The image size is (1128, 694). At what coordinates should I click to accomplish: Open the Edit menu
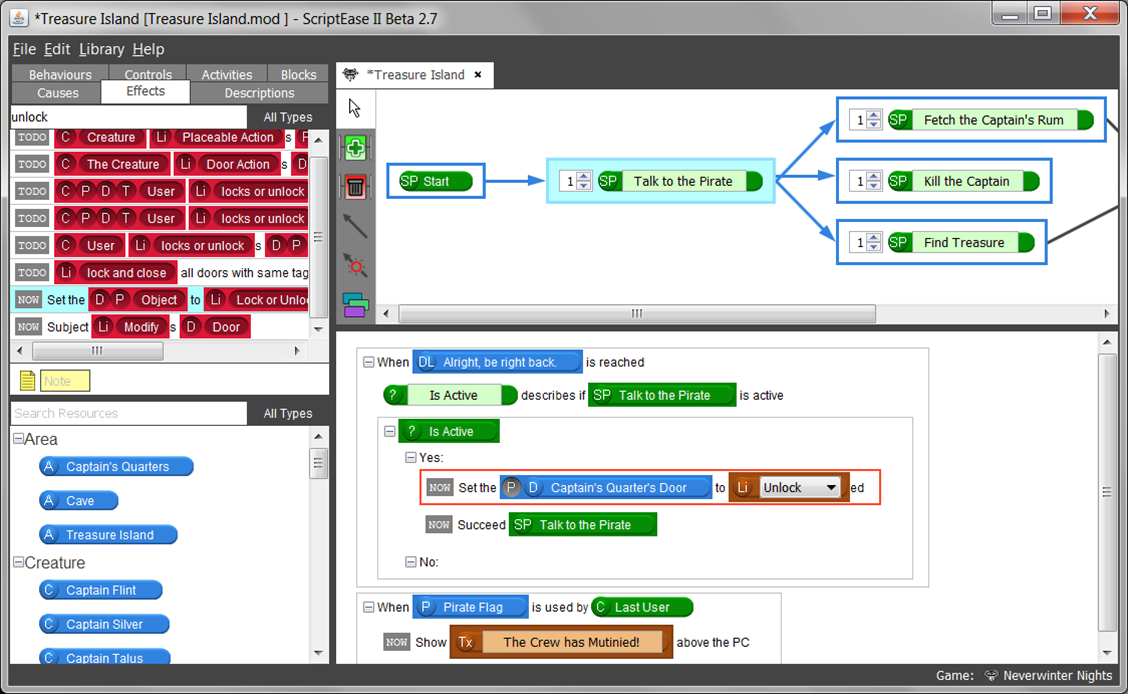point(57,49)
